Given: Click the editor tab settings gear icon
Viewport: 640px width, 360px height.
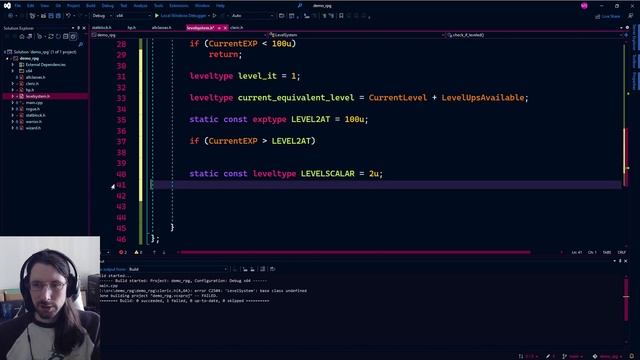Looking at the screenshot, I should [x=628, y=28].
